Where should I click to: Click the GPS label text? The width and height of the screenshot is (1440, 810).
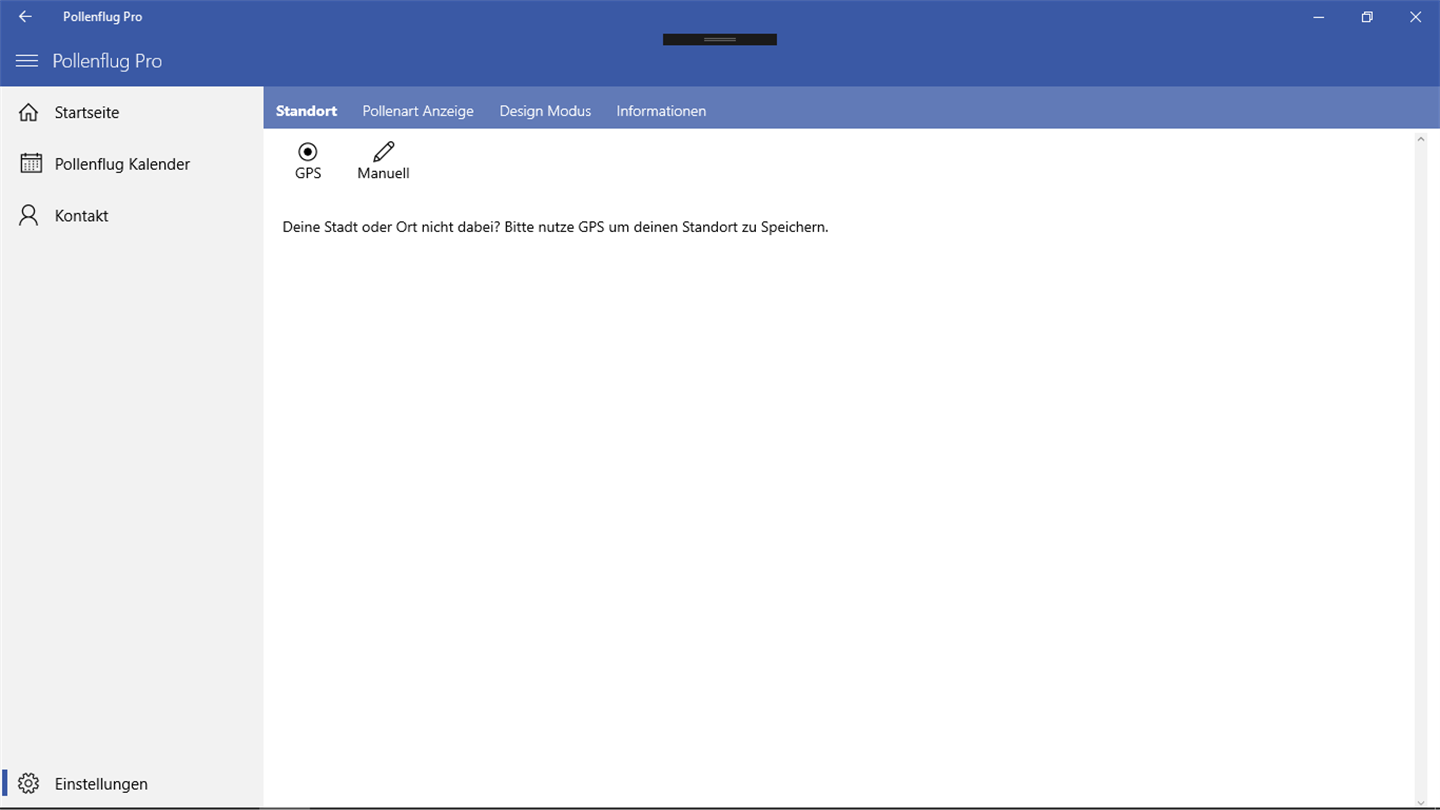pos(308,173)
